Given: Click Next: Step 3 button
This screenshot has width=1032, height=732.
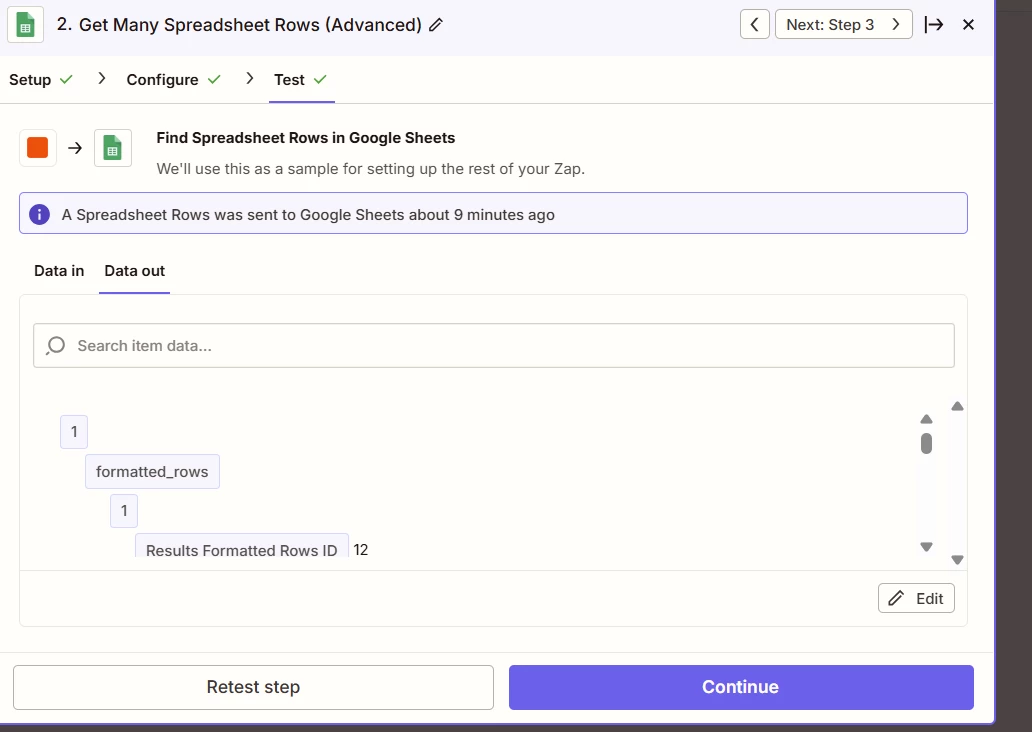Looking at the screenshot, I should [x=843, y=24].
